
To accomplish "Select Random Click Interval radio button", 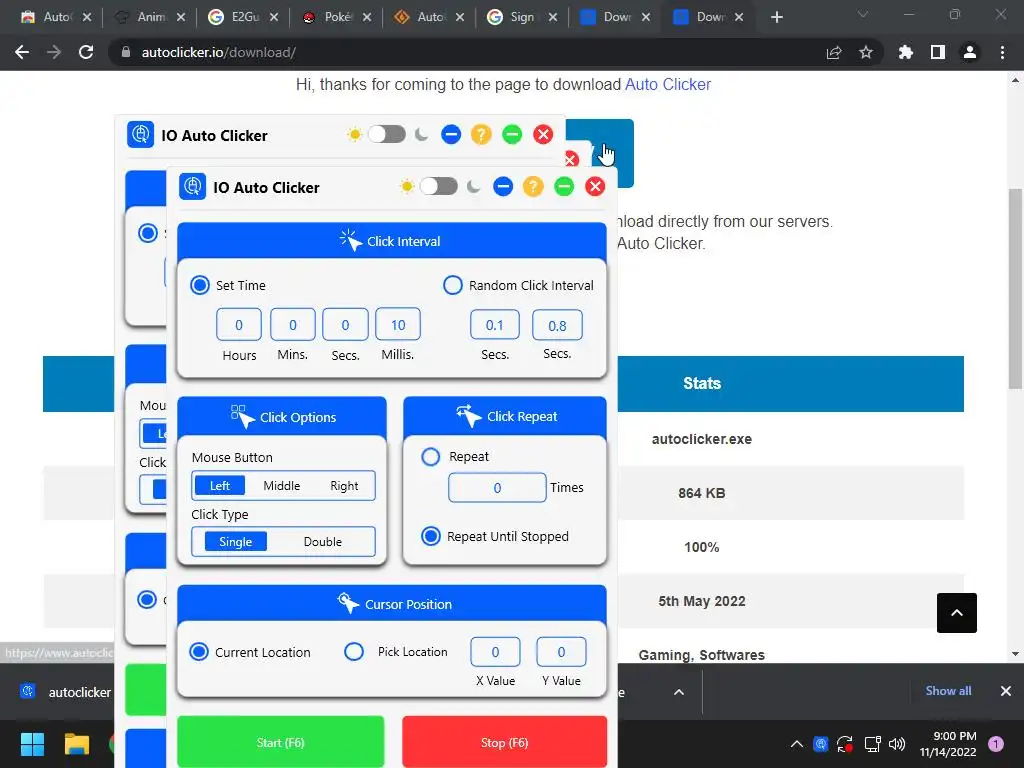I will pyautogui.click(x=453, y=285).
